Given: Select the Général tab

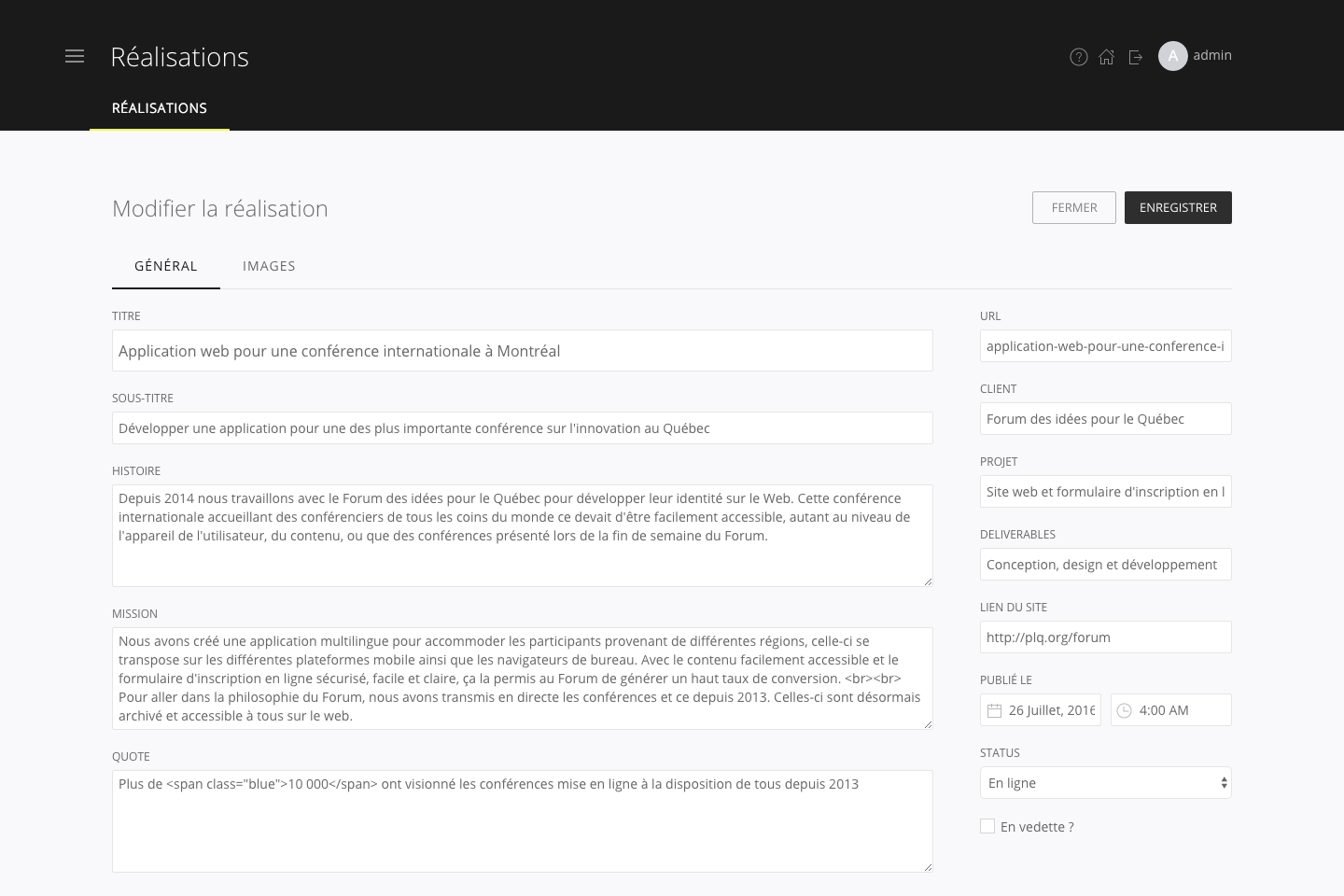Looking at the screenshot, I should (x=166, y=266).
